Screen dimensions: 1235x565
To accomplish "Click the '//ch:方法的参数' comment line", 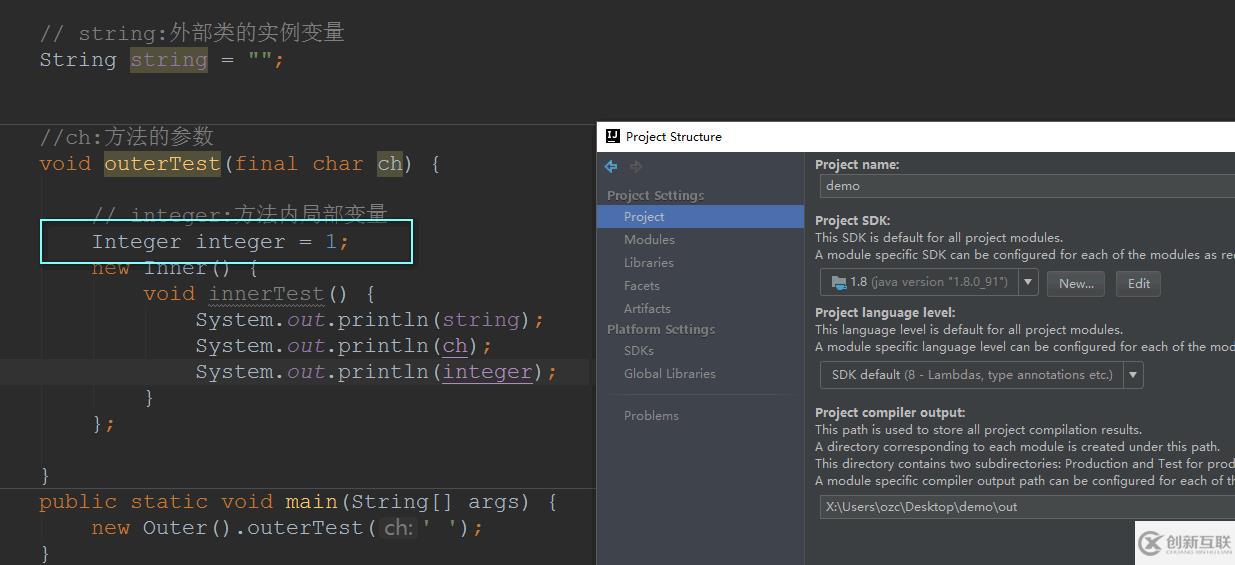I will pyautogui.click(x=127, y=137).
